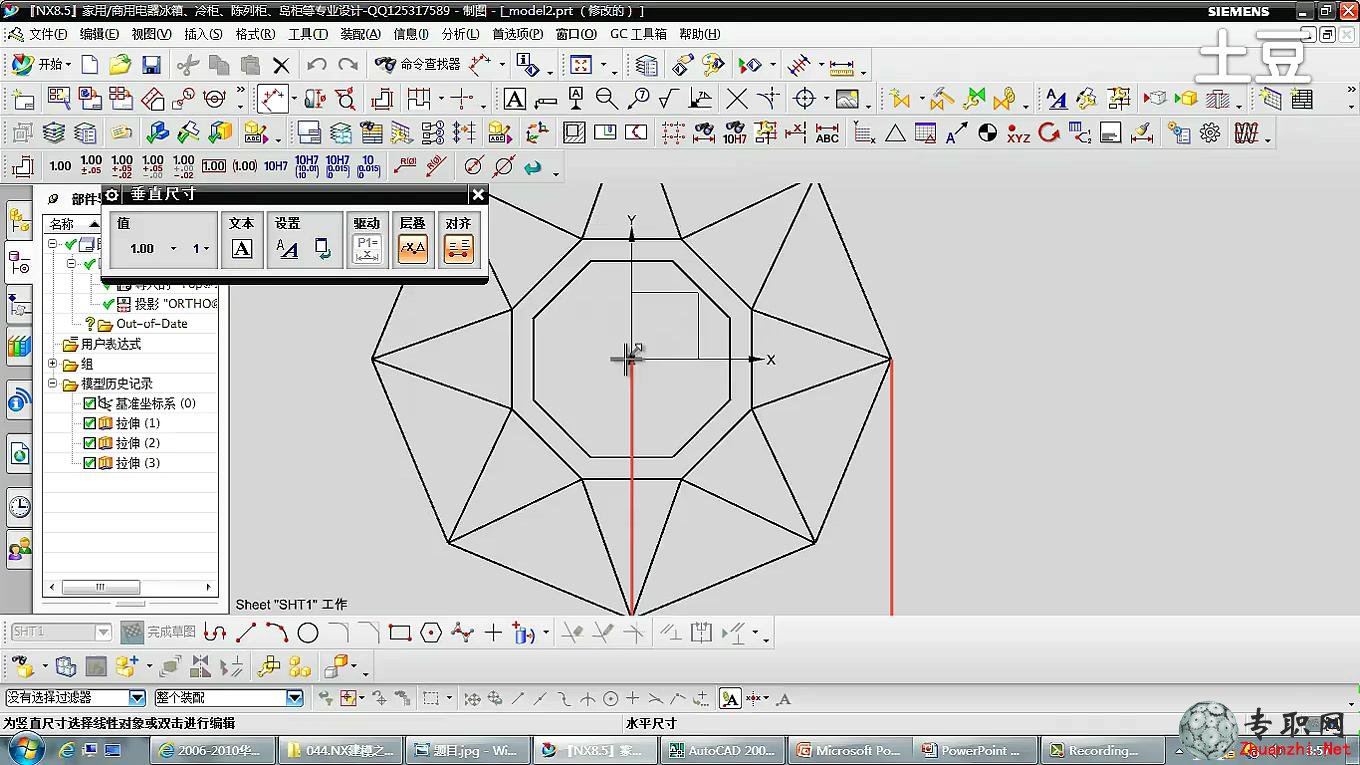Open the 分析(L) menu
Image resolution: width=1360 pixels, height=765 pixels.
(460, 34)
